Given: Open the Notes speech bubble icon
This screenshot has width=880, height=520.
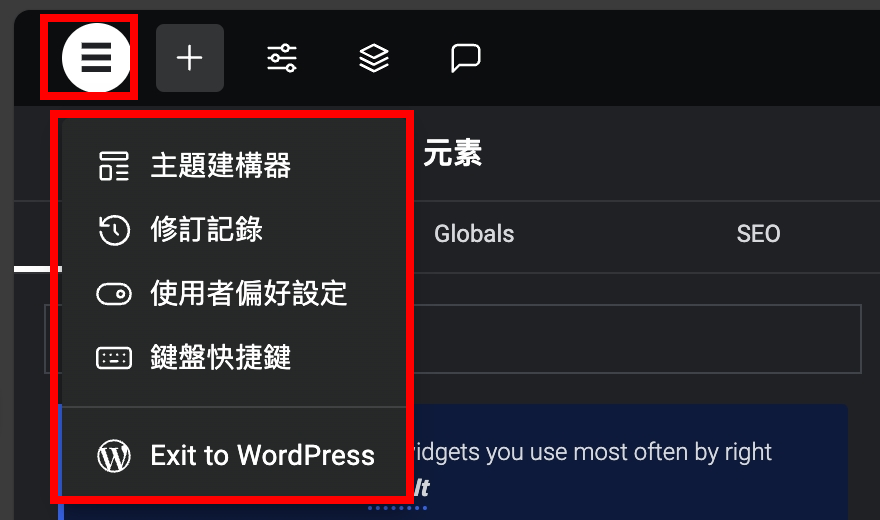Looking at the screenshot, I should (466, 58).
